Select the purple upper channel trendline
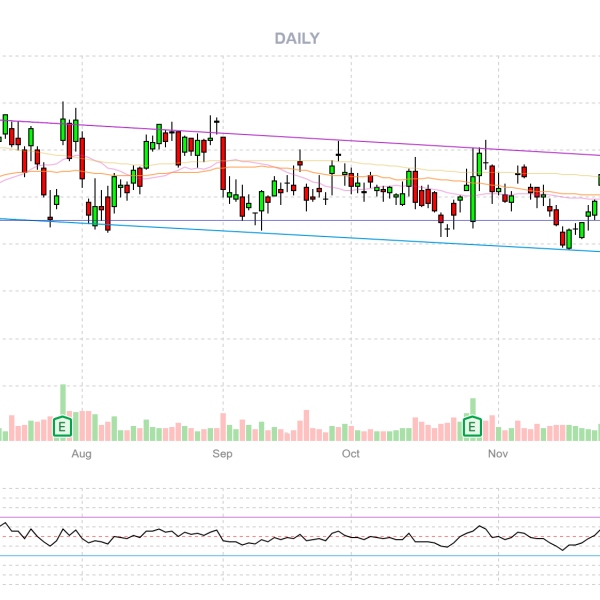Viewport: 600px width, 600px height. pyautogui.click(x=300, y=138)
